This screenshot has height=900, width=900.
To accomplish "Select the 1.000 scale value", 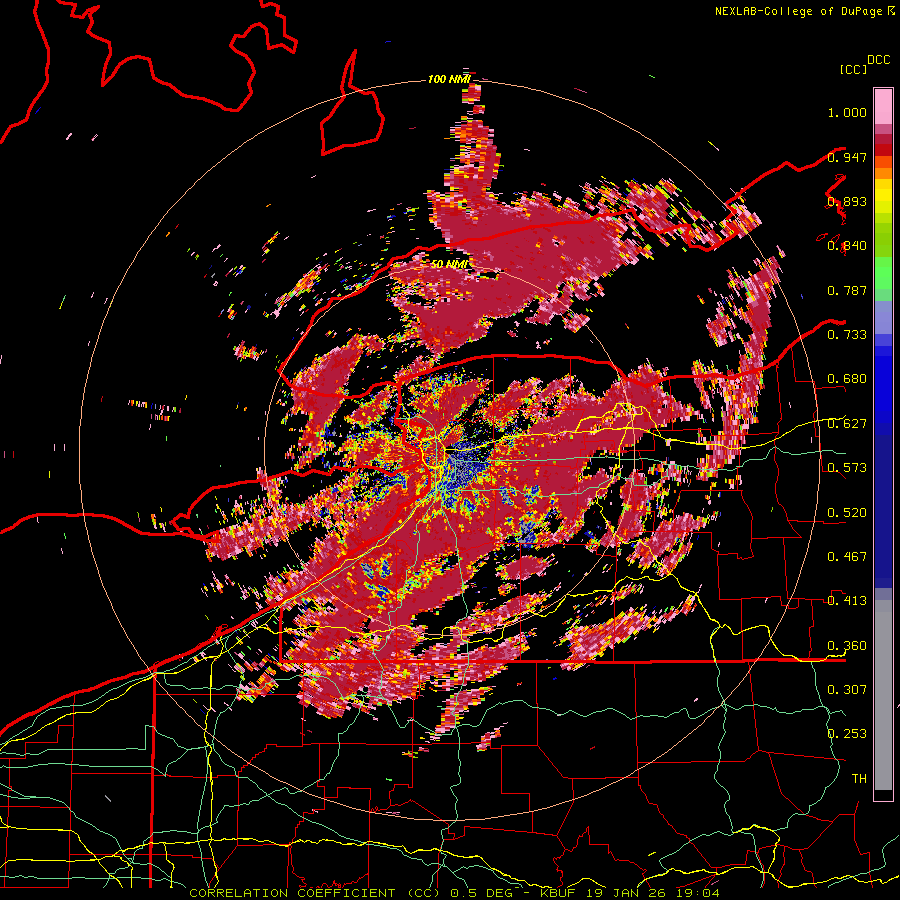I will (x=847, y=112).
